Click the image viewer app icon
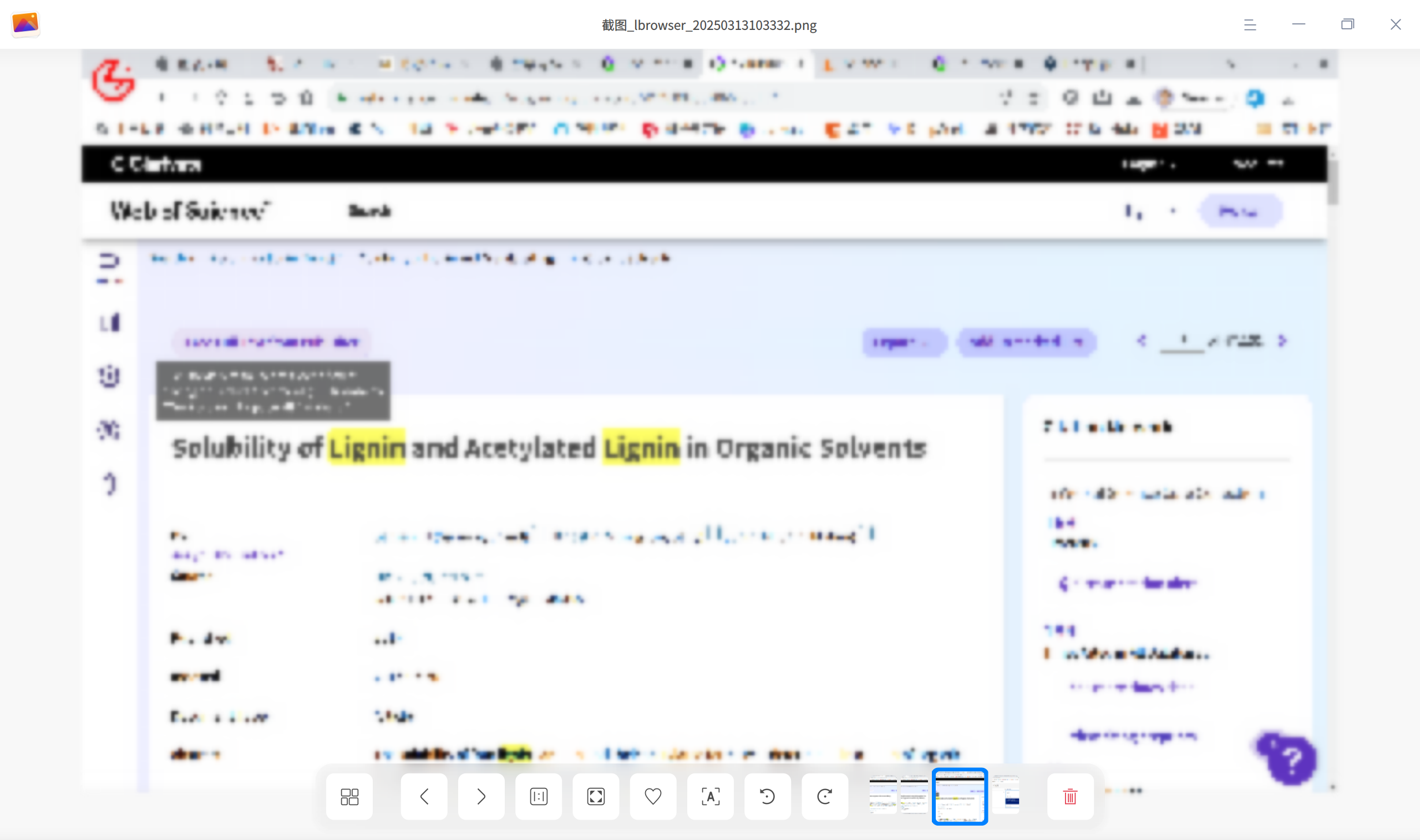This screenshot has height=840, width=1420. [x=26, y=24]
